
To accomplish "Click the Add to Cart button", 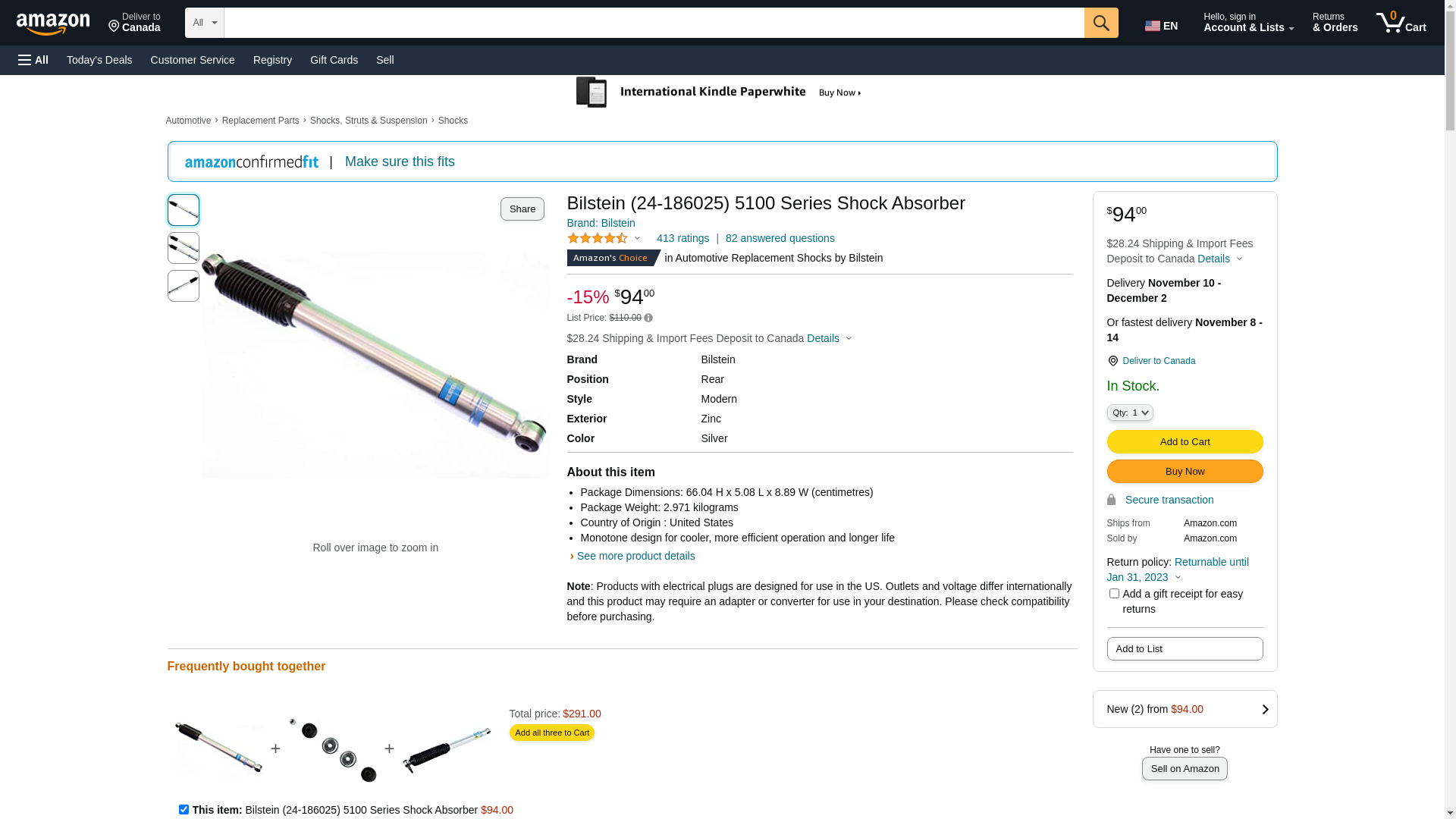I will coord(1185,442).
